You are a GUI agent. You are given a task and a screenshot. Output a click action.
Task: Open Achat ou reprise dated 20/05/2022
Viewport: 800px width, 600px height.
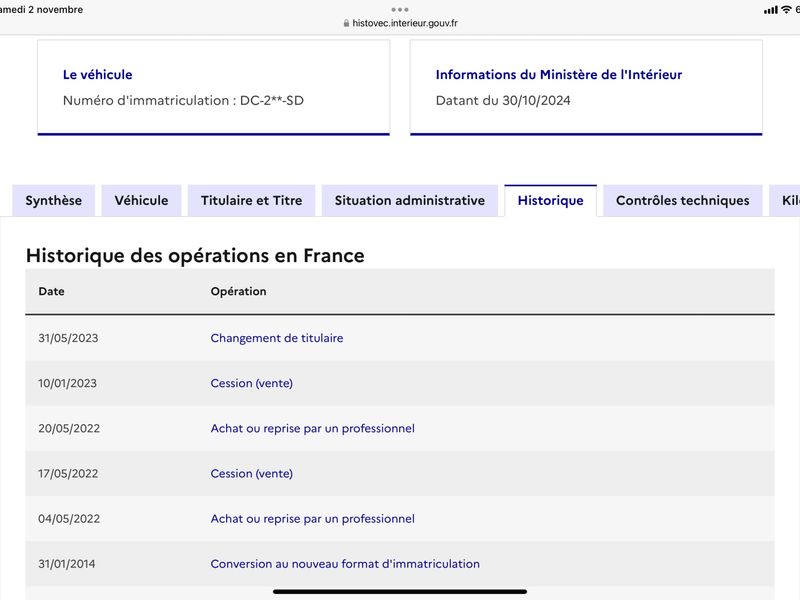312,428
